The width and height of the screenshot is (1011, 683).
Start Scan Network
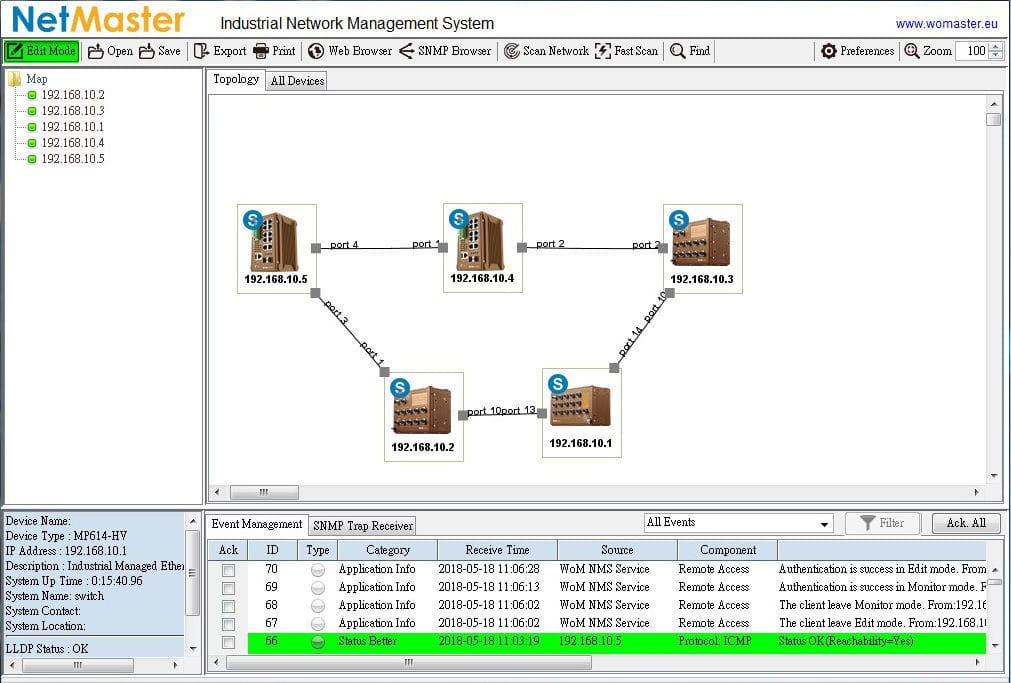coord(511,51)
